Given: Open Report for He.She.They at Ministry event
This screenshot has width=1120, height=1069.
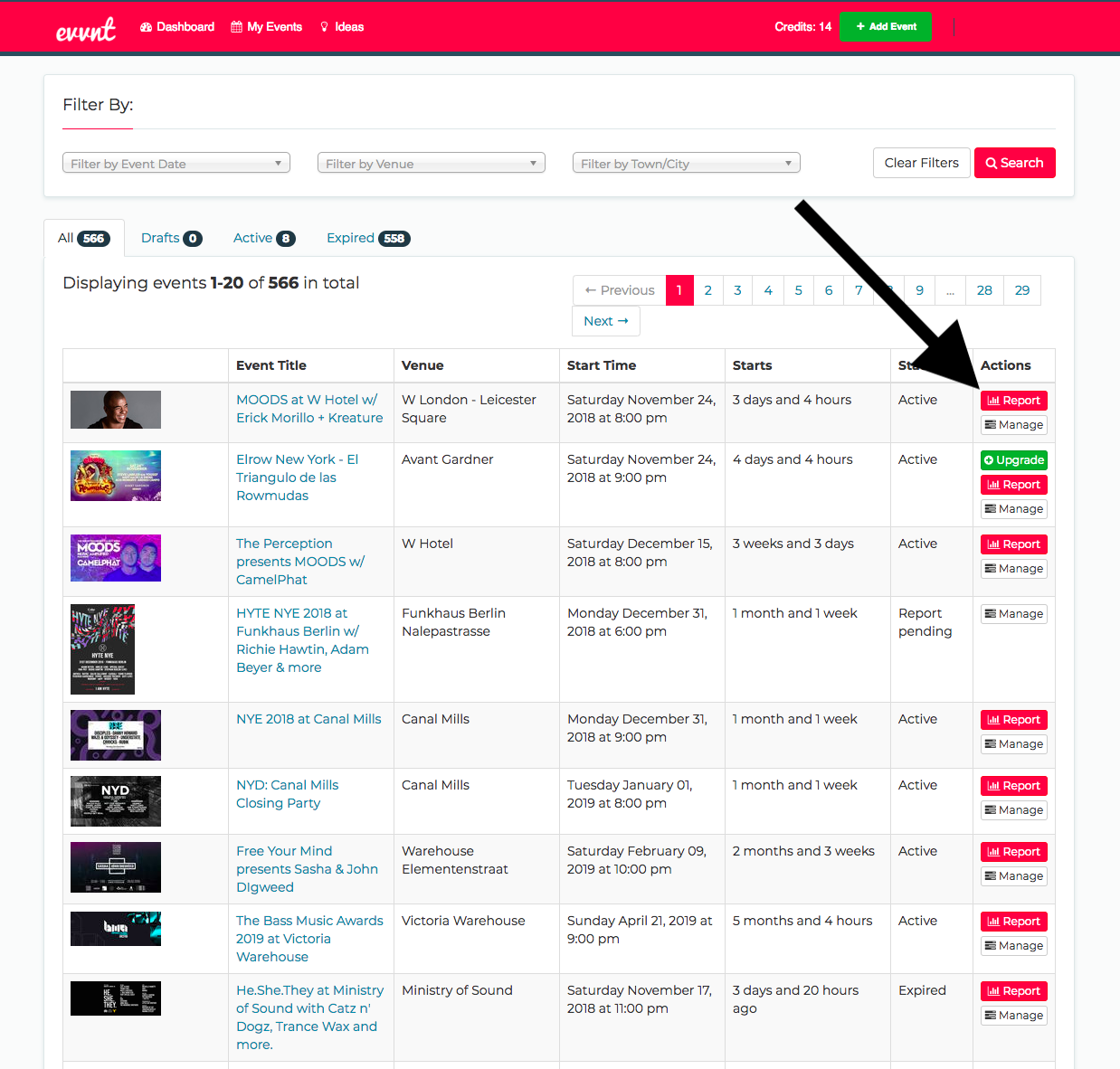Looking at the screenshot, I should [1014, 991].
